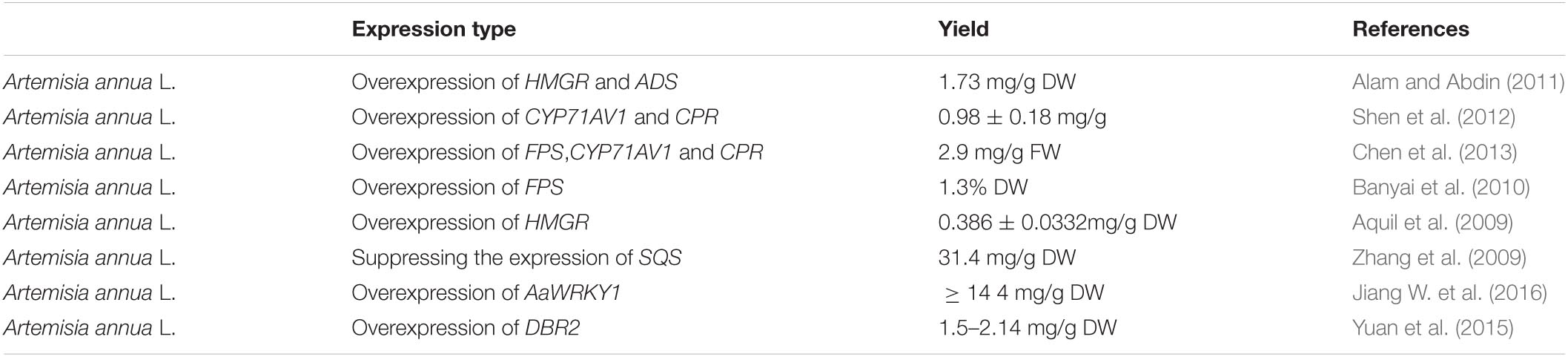Open the Aquil et al. (2009) reference
Image resolution: width=1568 pixels, height=357 pixels.
pos(1433,222)
